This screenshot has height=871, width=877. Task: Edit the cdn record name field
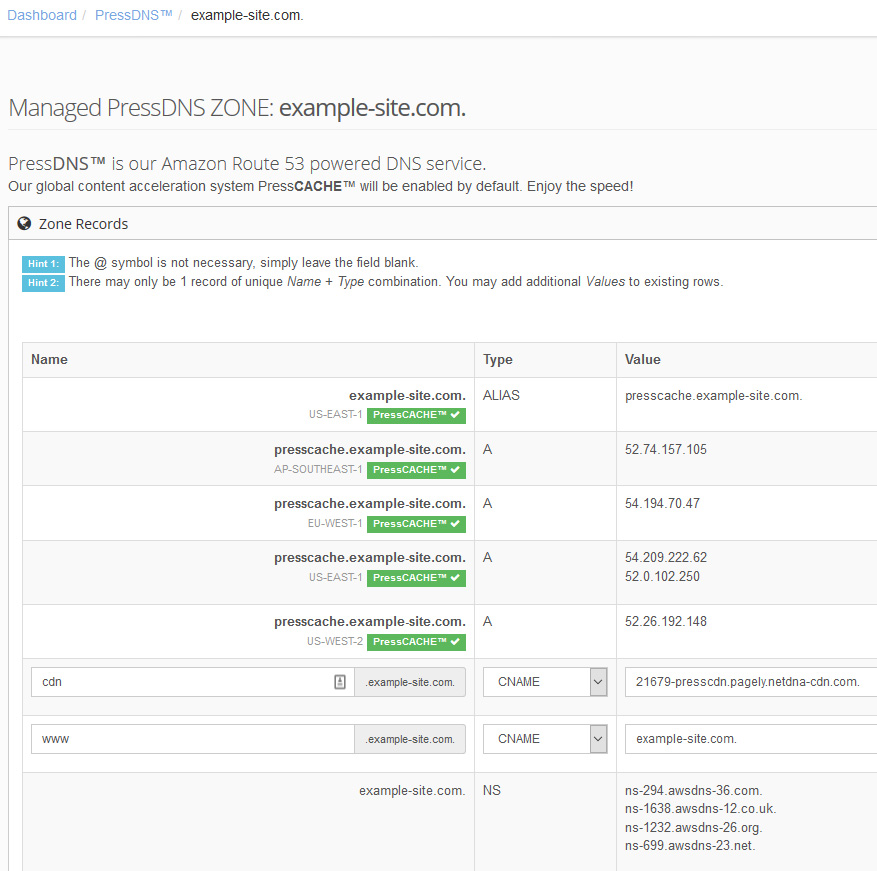[x=193, y=682]
